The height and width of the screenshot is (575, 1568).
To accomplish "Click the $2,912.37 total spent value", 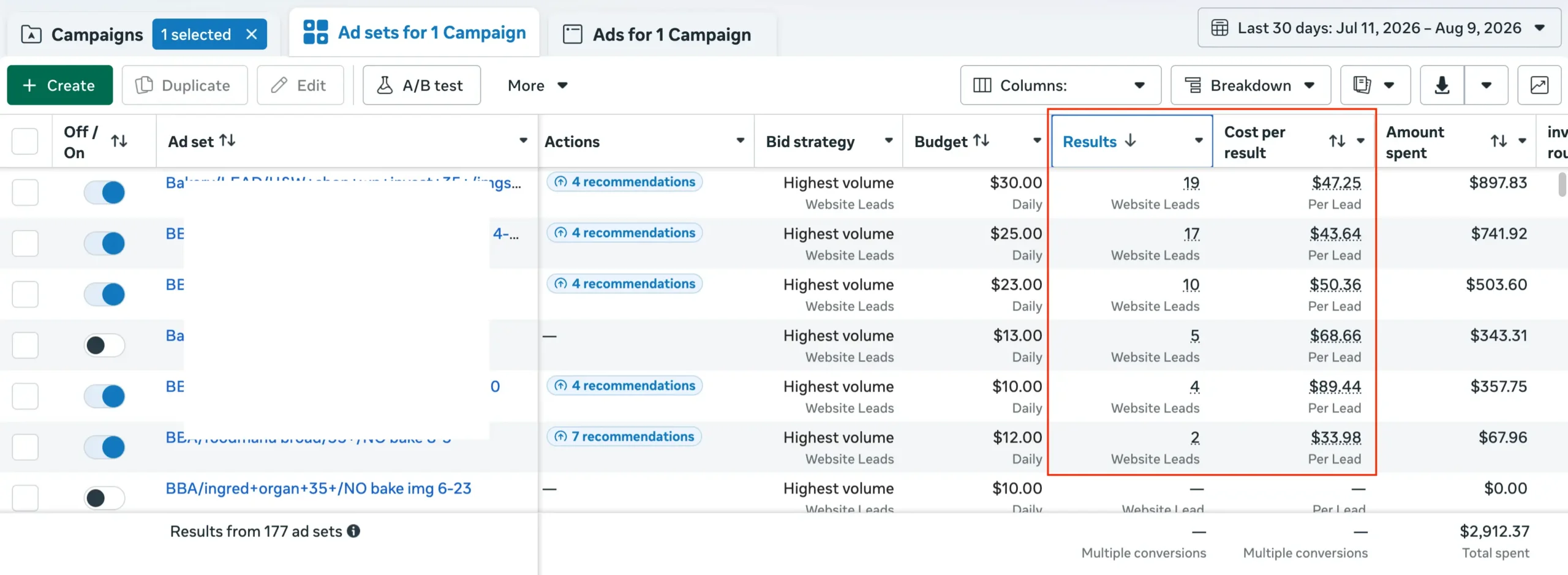I will point(1494,531).
